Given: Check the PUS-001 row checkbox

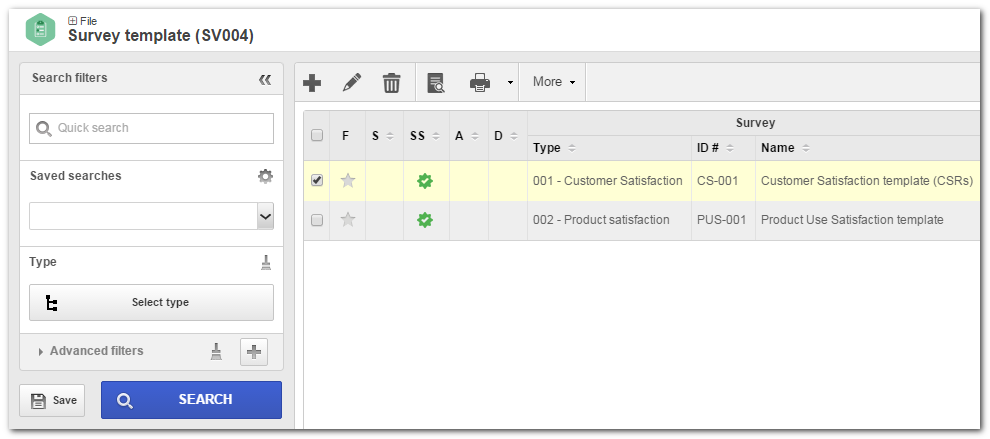Looking at the screenshot, I should (317, 220).
